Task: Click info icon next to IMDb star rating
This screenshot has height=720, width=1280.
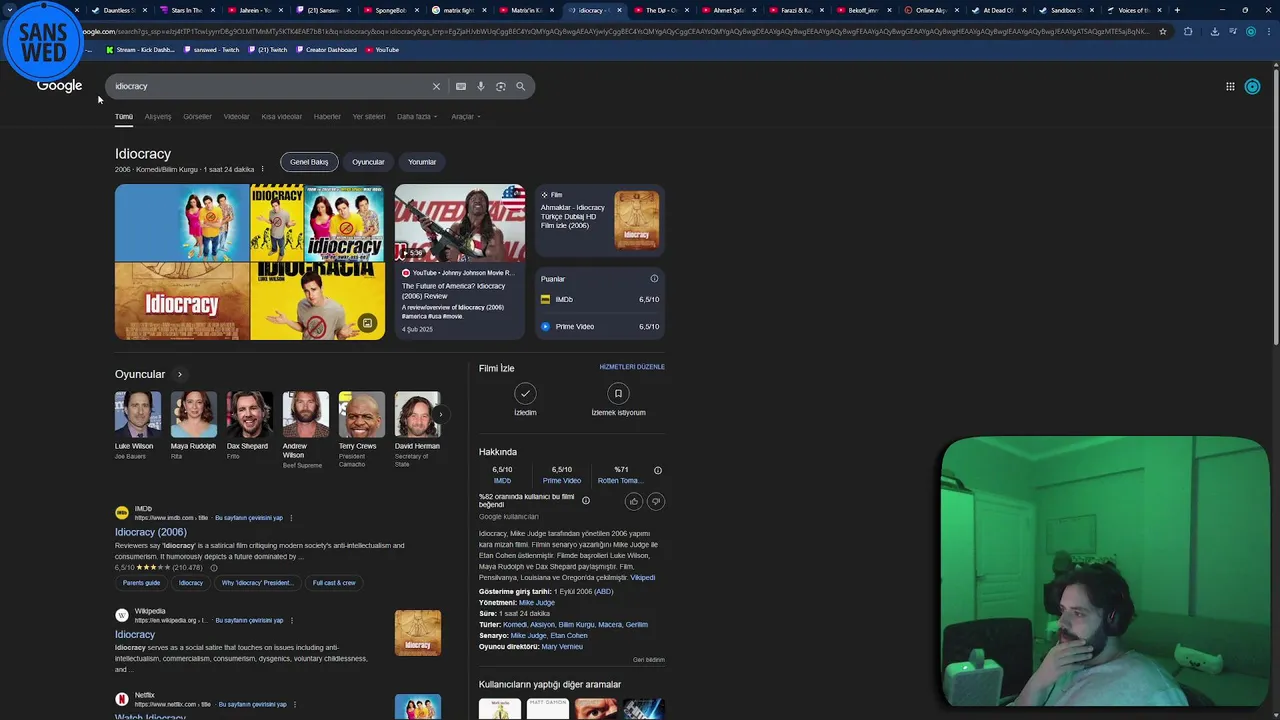Action: 213,568
